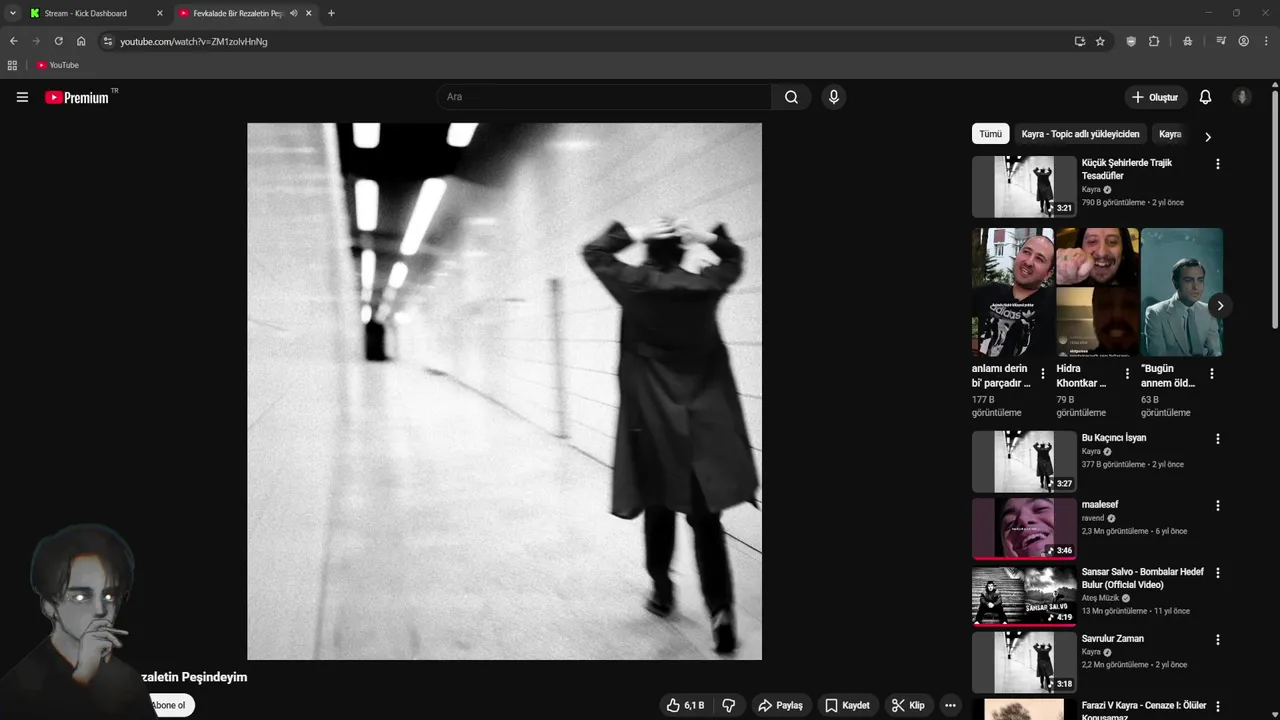Click 'Farazi V Kayra - Cenaze I' title

[1144, 711]
